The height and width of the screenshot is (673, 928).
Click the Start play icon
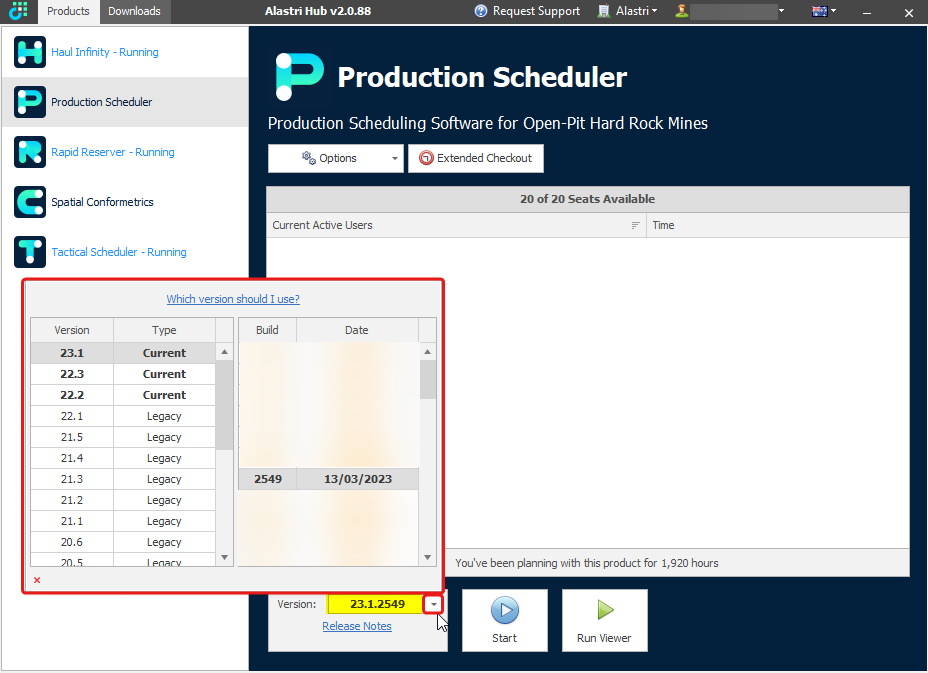(x=505, y=610)
